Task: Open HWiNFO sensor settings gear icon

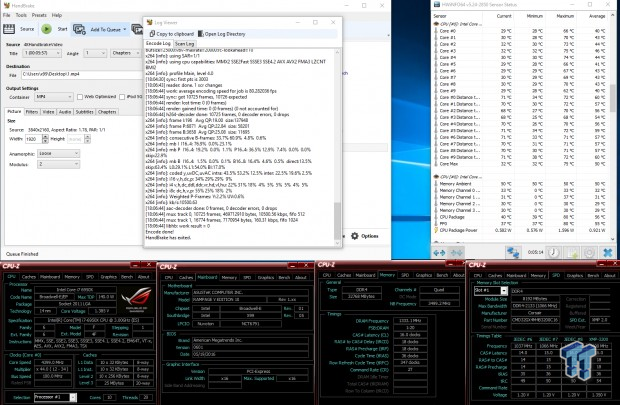Action: [x=590, y=252]
